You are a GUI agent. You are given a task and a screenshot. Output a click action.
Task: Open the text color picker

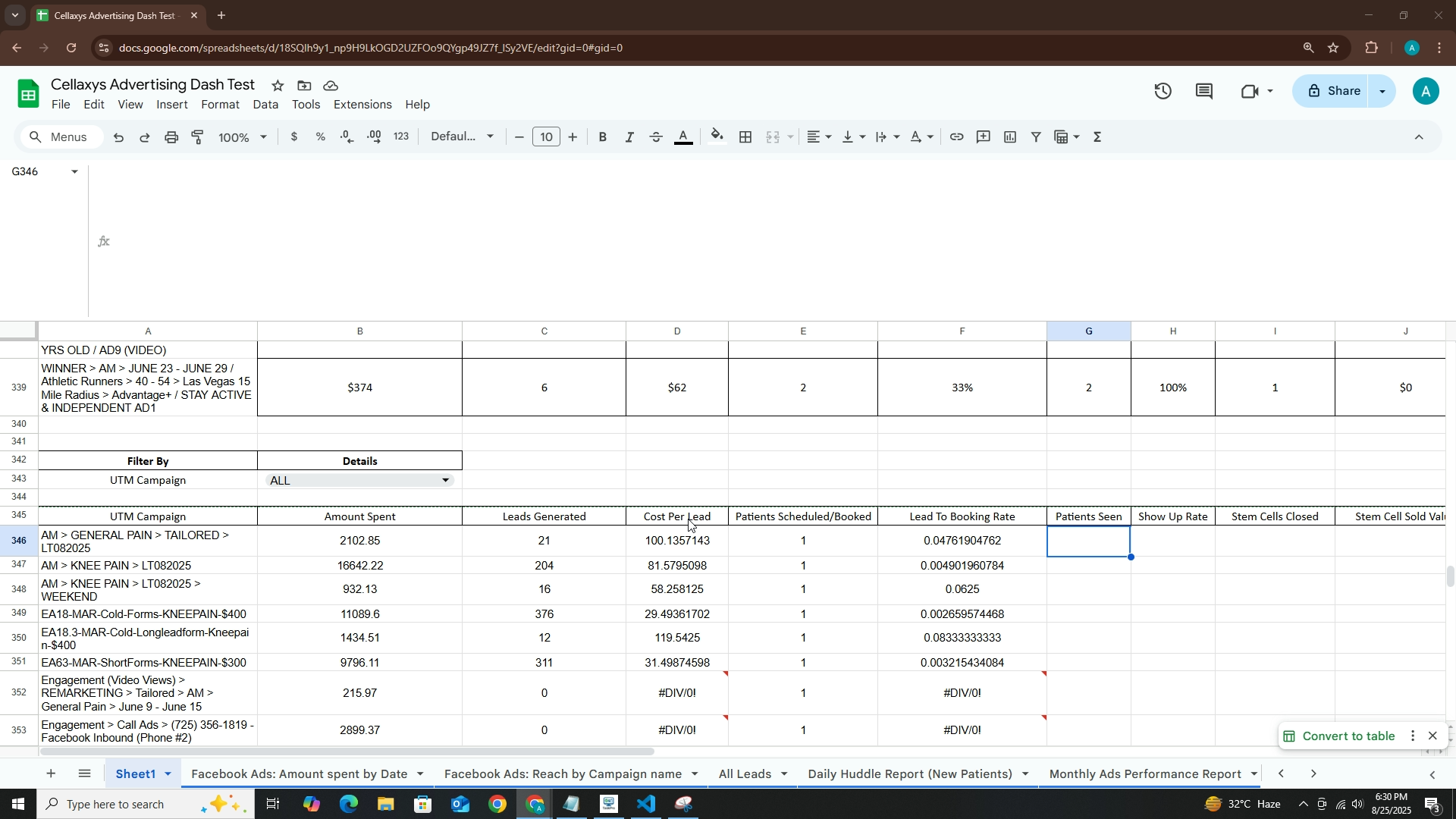point(683,137)
